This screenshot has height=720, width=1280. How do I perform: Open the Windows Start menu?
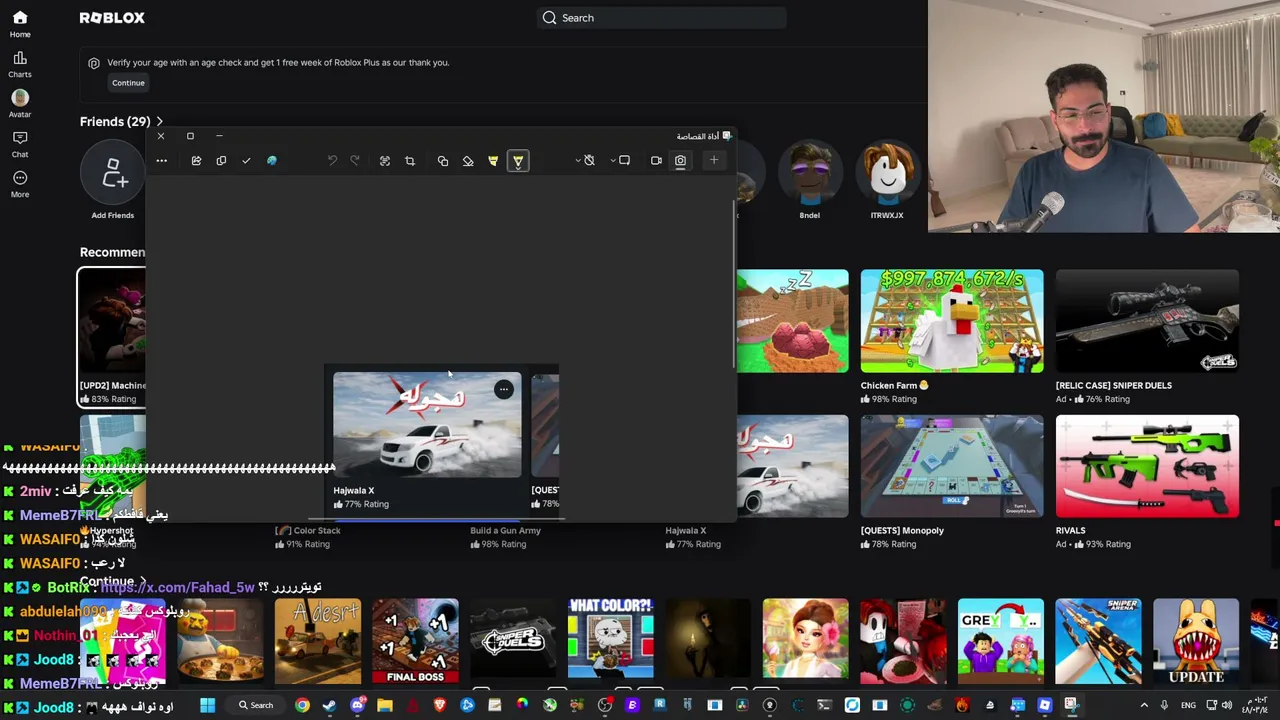(x=207, y=706)
